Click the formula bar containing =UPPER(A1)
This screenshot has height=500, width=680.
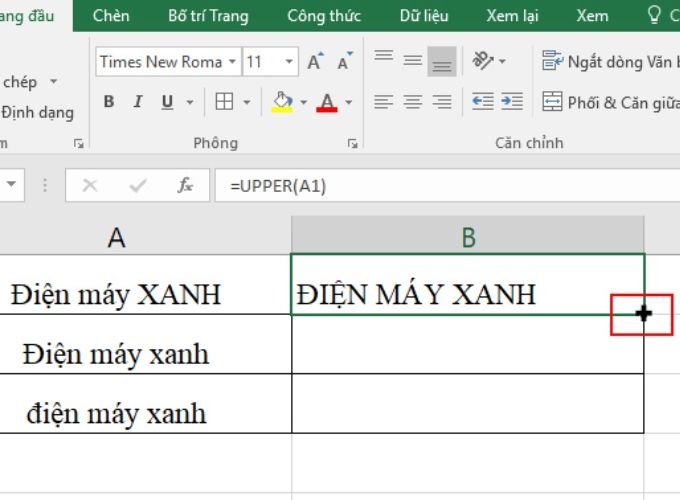coord(440,185)
